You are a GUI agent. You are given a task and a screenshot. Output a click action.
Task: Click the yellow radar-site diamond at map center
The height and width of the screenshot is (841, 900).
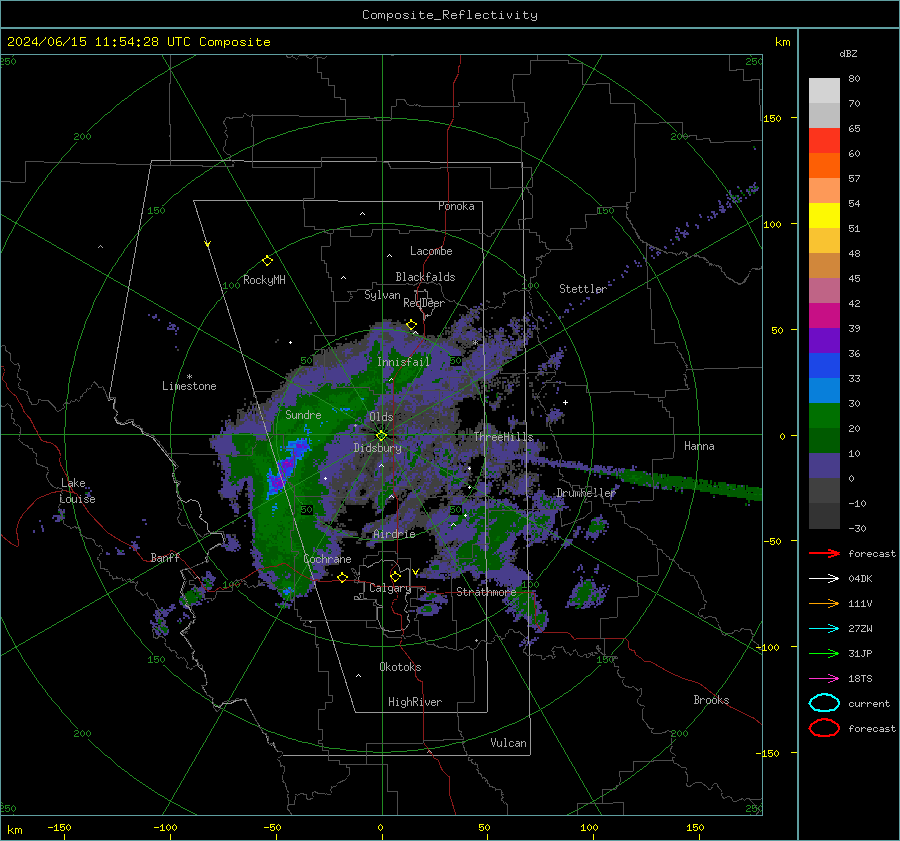[x=381, y=436]
